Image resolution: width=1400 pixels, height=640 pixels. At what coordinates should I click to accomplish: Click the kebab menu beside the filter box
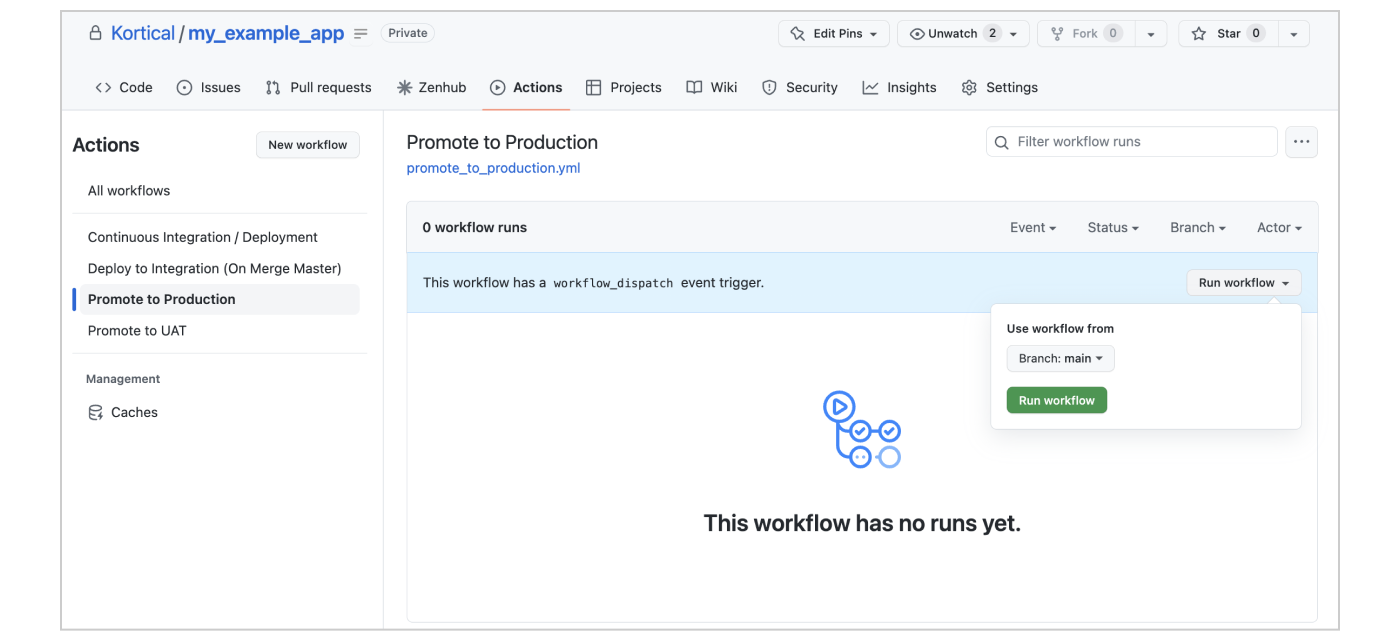1301,141
